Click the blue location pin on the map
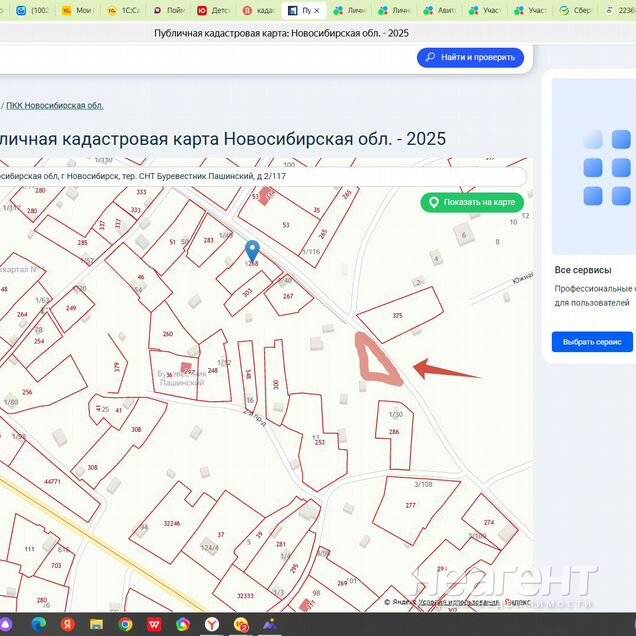This screenshot has width=636, height=636. [x=252, y=250]
